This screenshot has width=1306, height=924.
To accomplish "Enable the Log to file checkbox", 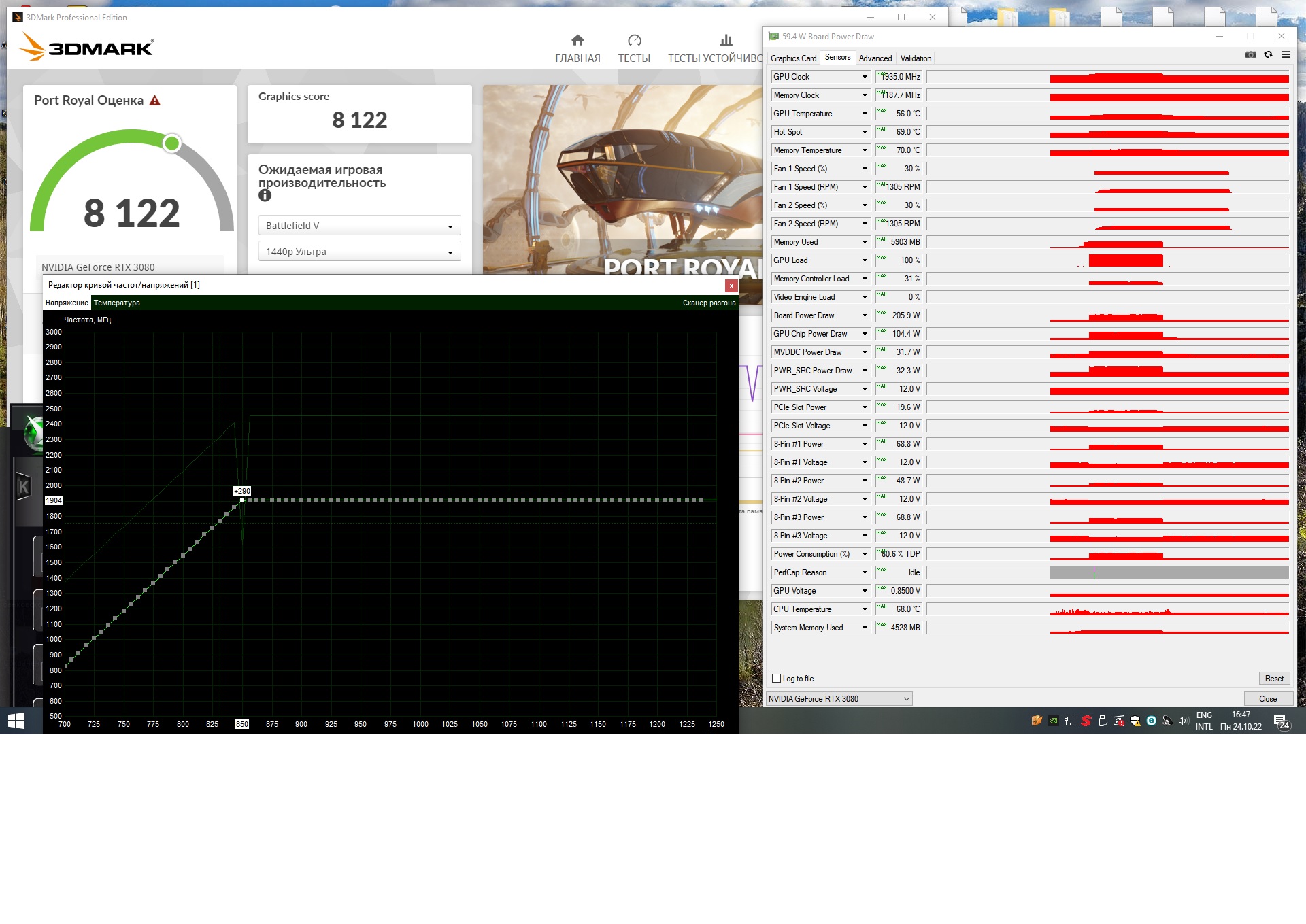I will (x=776, y=679).
